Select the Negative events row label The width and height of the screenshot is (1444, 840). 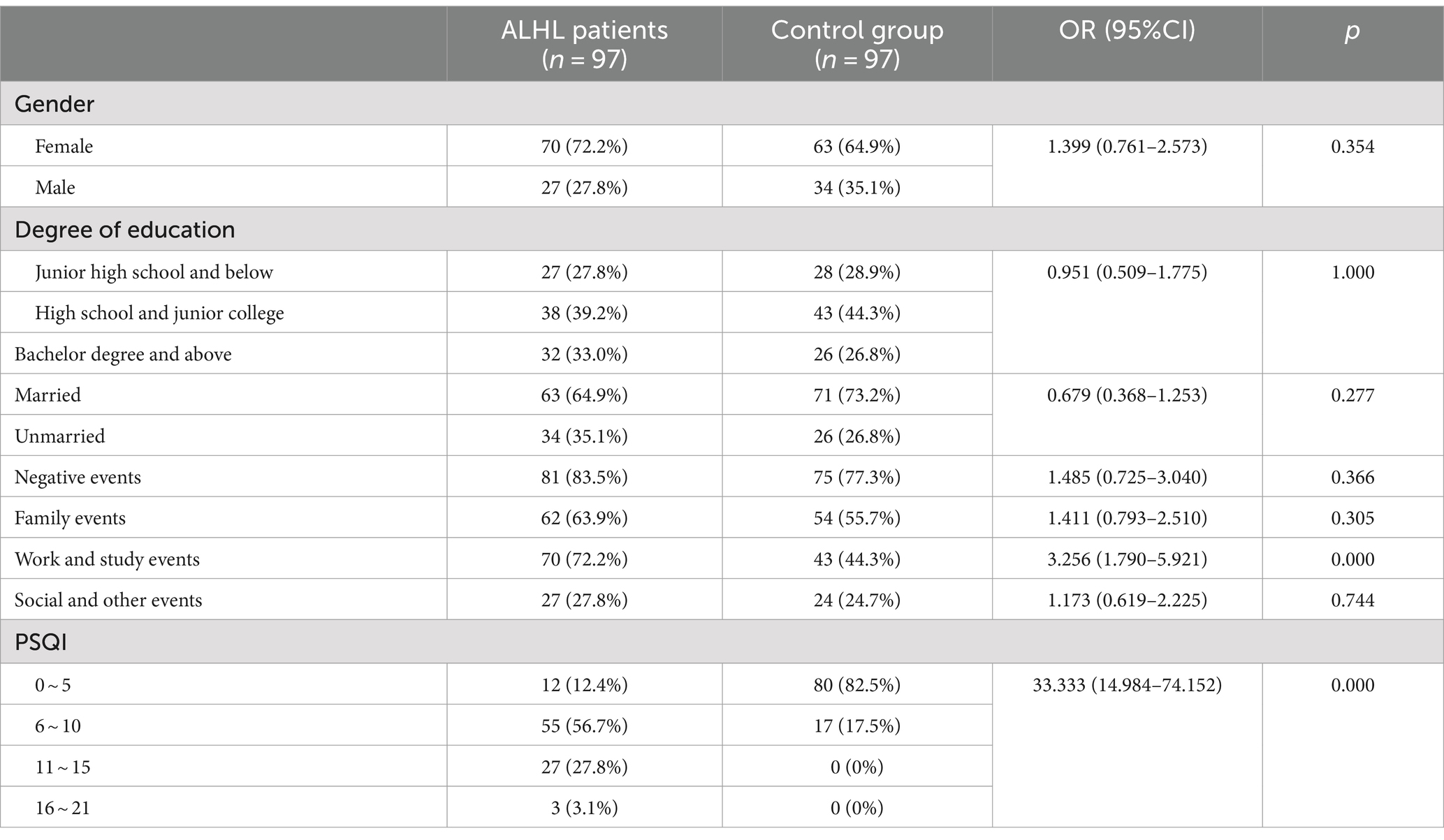78,477
